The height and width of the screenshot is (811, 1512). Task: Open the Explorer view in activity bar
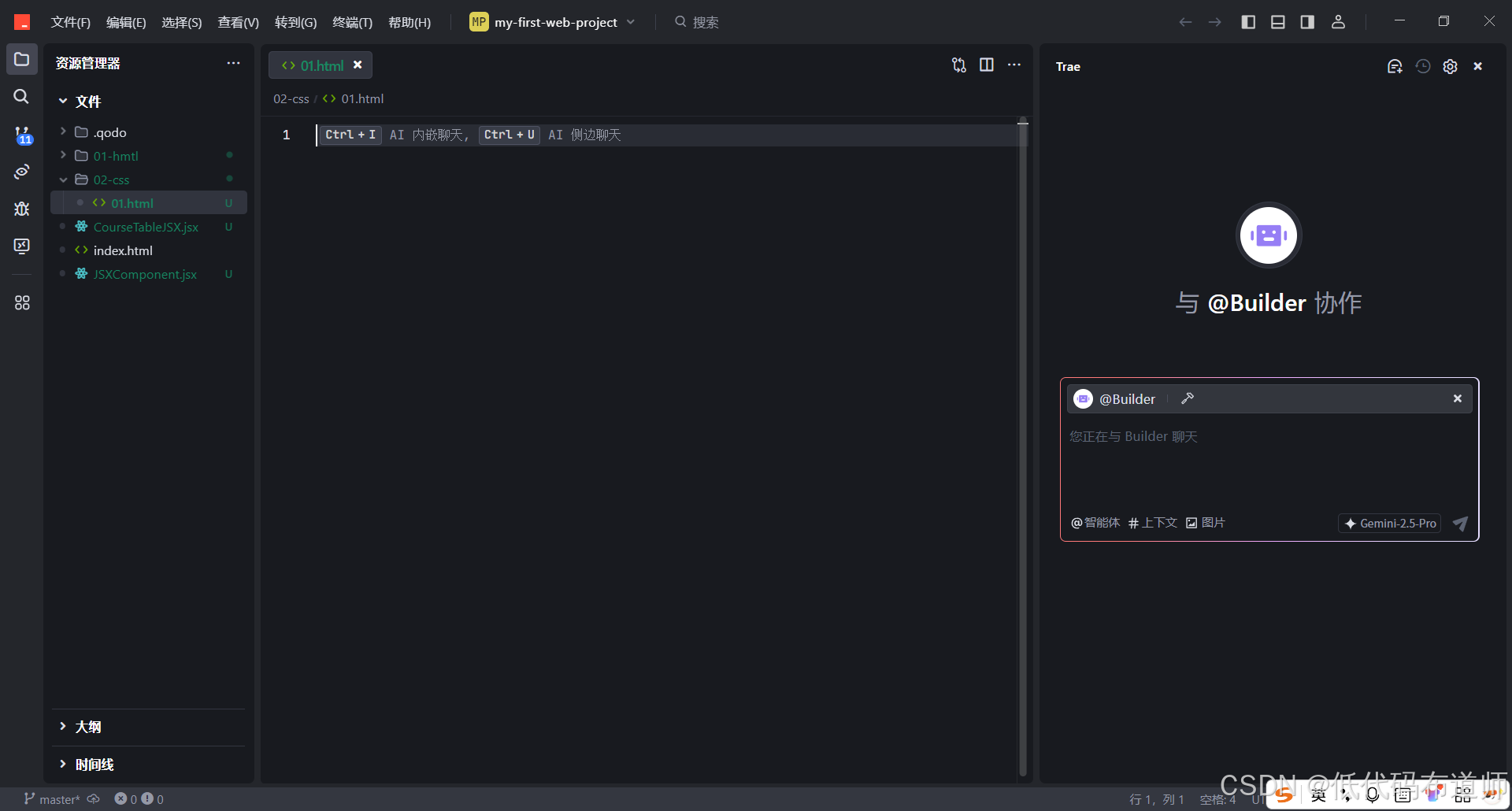(x=22, y=60)
